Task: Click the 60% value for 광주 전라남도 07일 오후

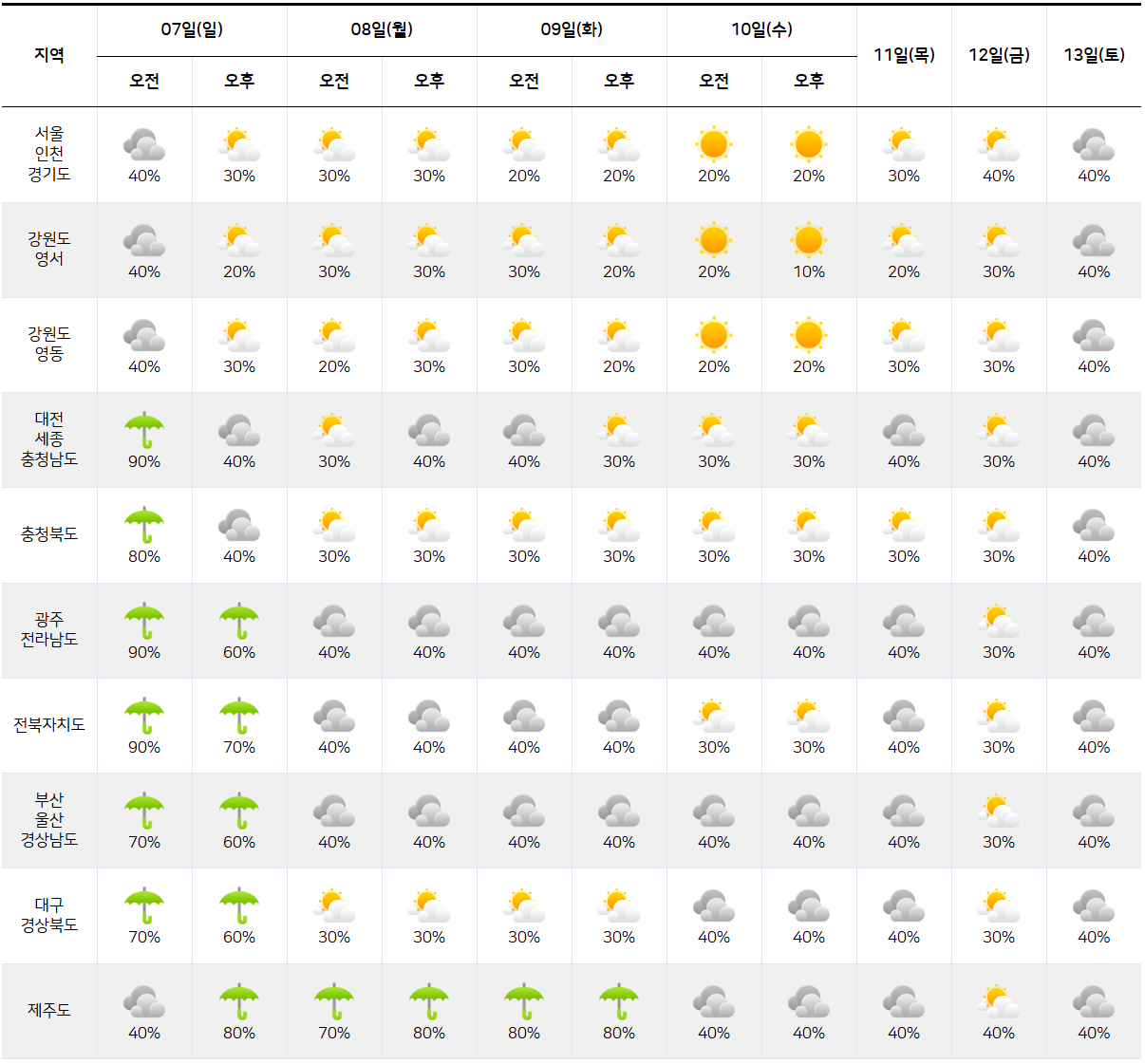Action: point(239,652)
